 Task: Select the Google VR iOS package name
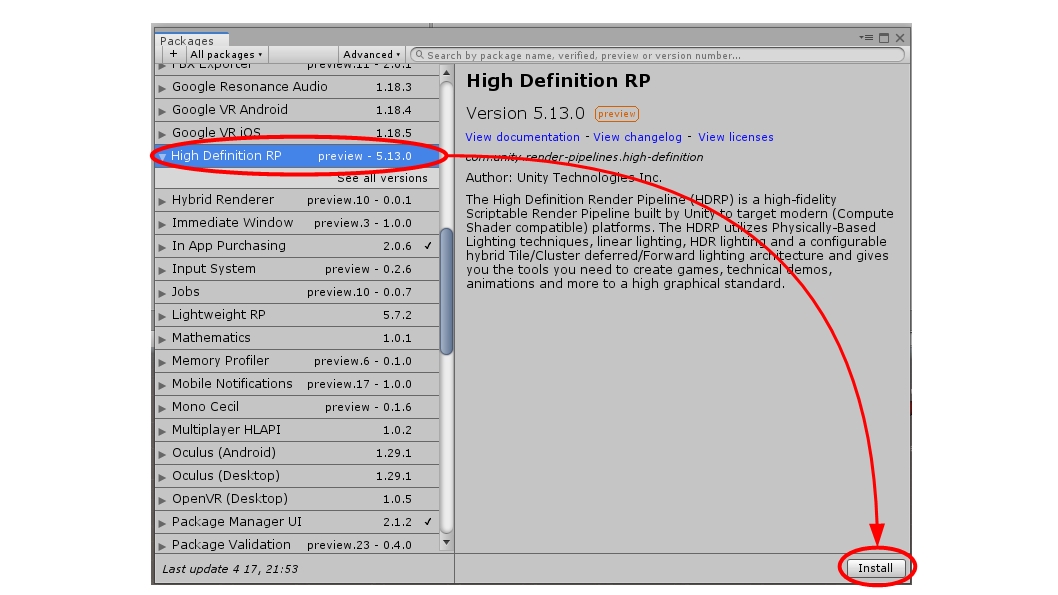[216, 132]
